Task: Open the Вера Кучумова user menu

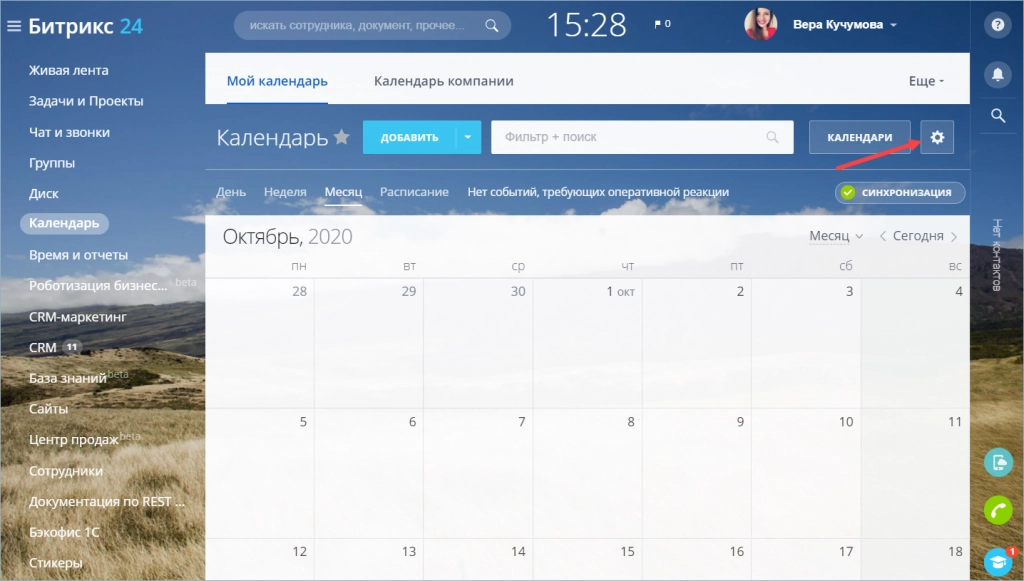Action: [844, 25]
